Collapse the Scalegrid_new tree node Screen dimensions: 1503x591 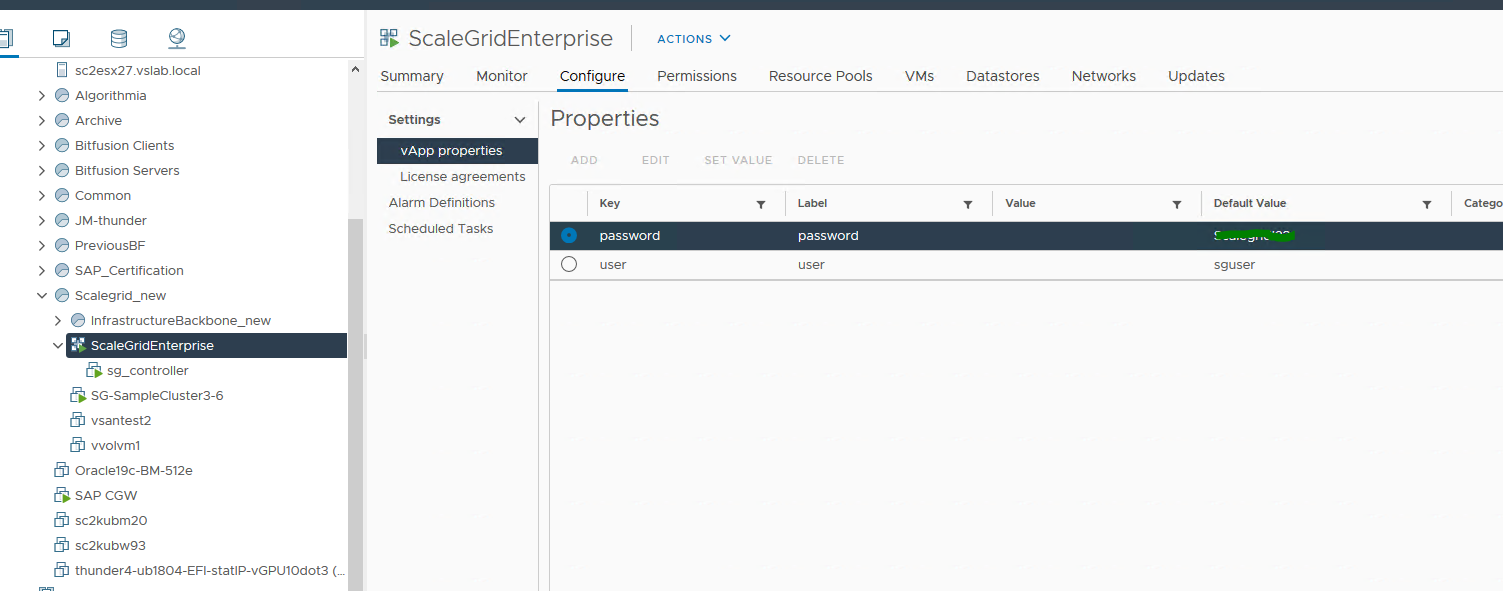[x=42, y=296]
